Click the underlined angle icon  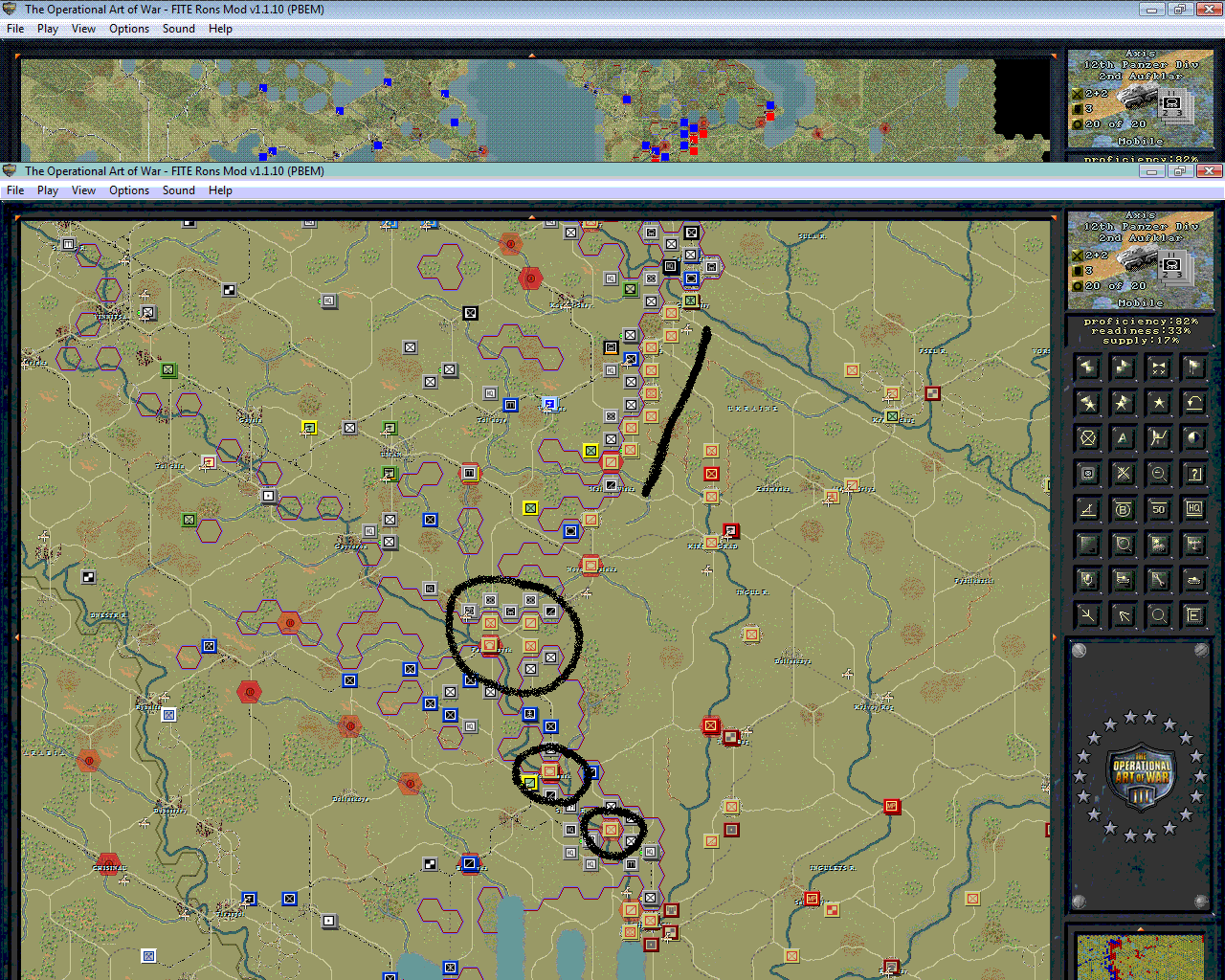1088,509
